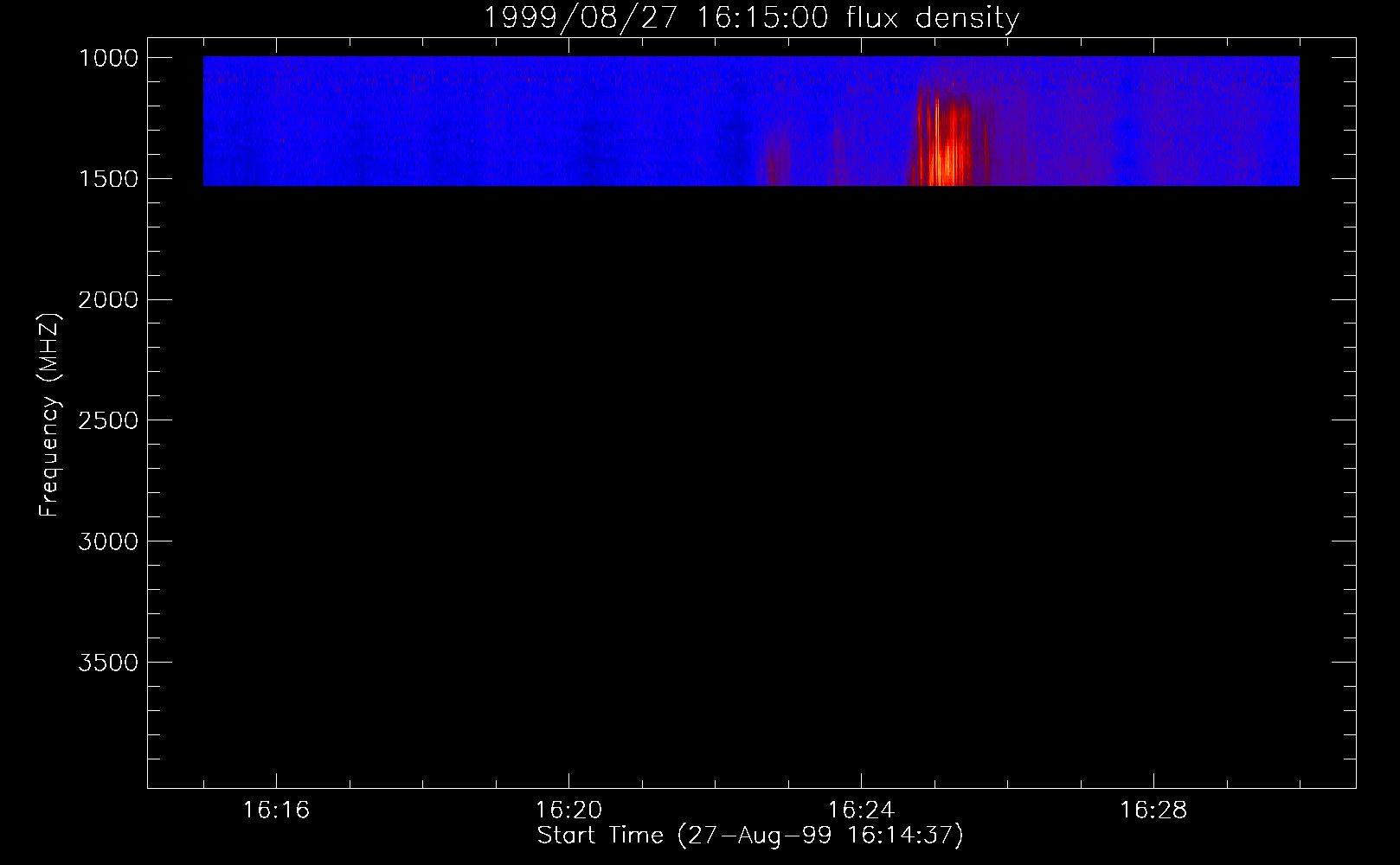Click the 16:28 time tick label
Screen dimensions: 1400x865
1153,810
